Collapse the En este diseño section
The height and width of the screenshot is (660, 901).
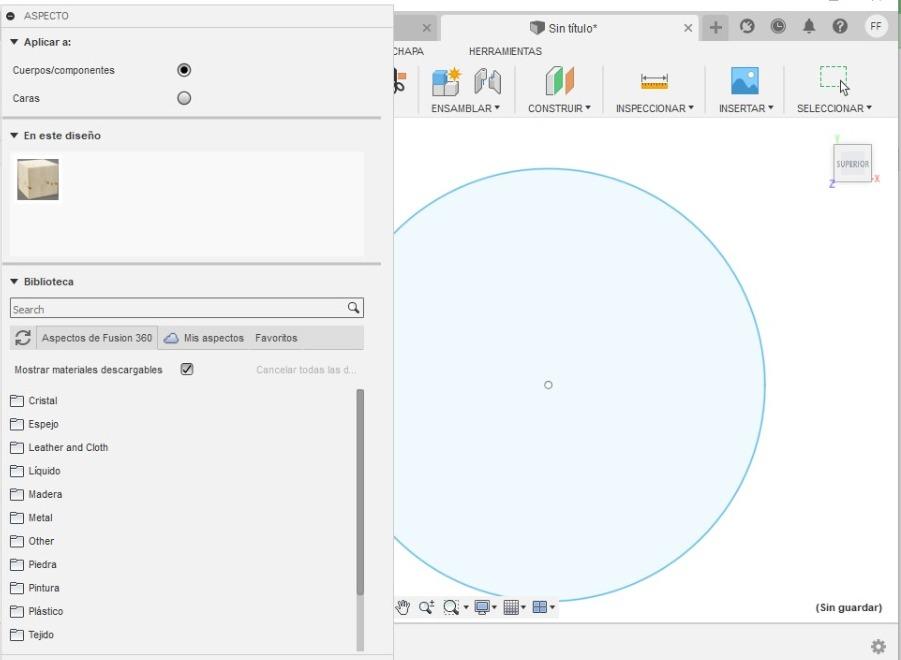click(14, 136)
